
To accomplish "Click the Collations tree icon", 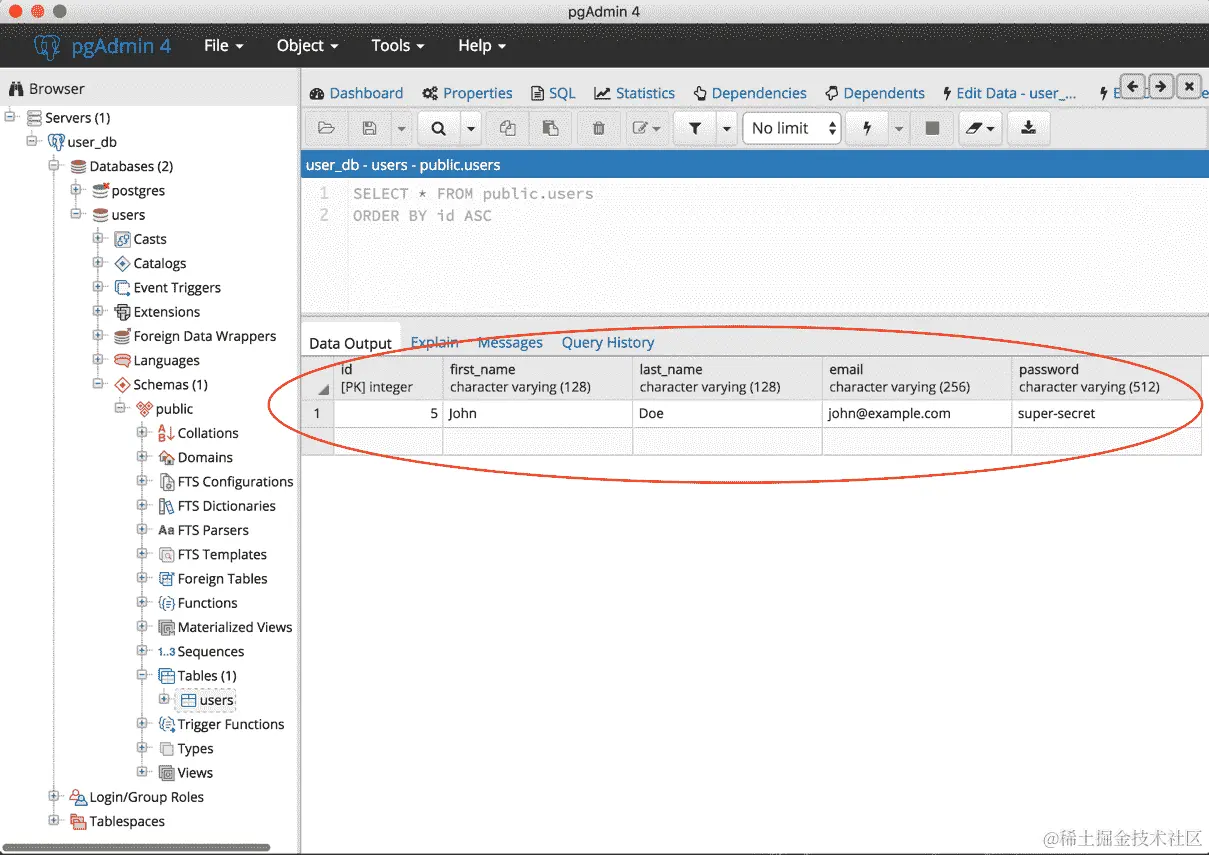I will pos(166,433).
